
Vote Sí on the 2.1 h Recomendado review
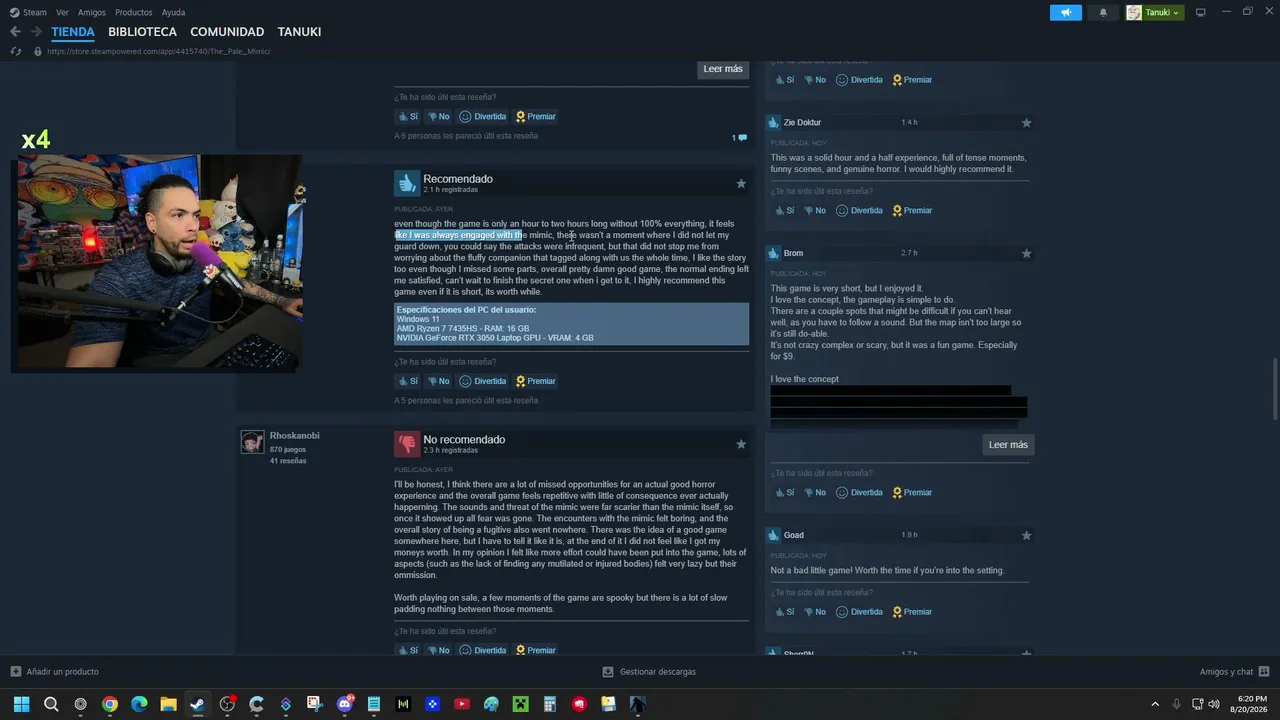point(408,381)
